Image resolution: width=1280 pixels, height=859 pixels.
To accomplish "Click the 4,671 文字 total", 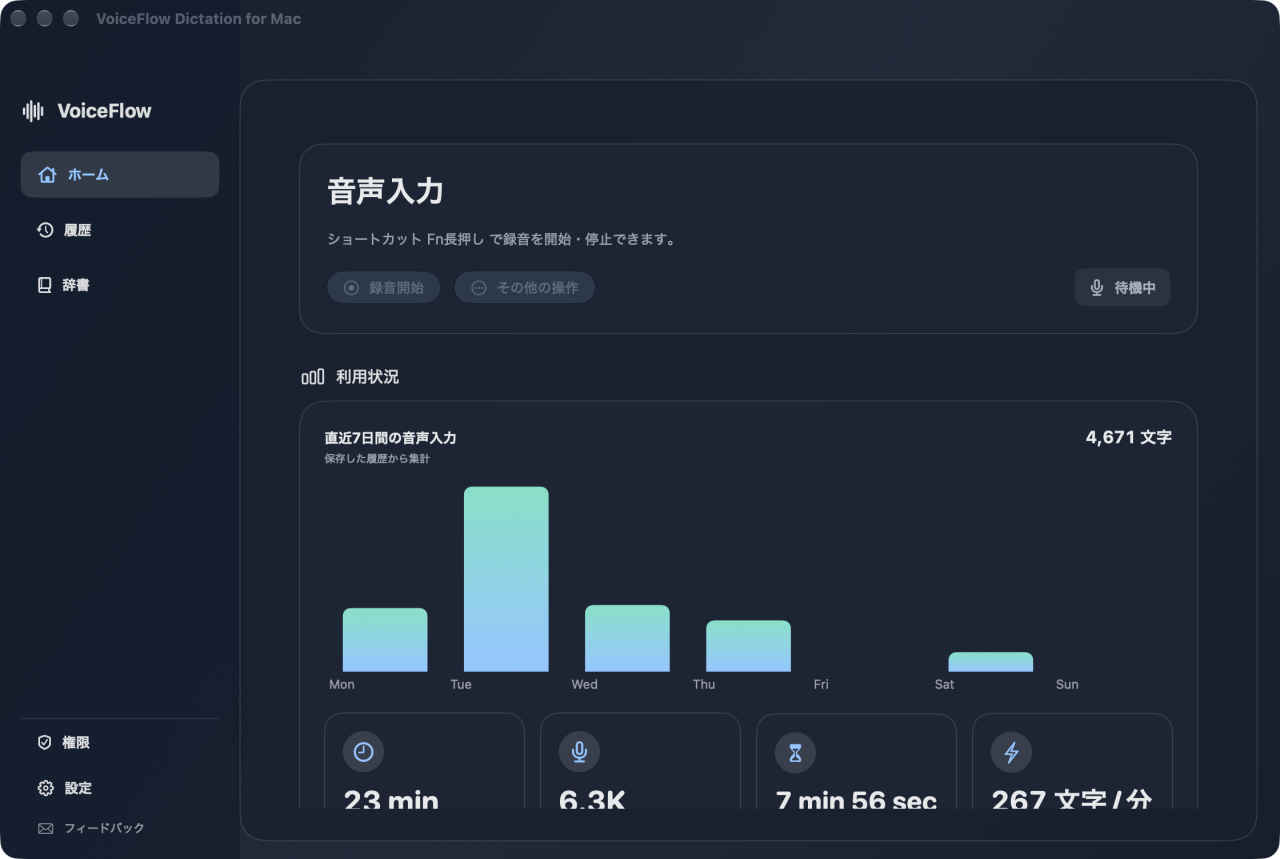I will pyautogui.click(x=1129, y=437).
